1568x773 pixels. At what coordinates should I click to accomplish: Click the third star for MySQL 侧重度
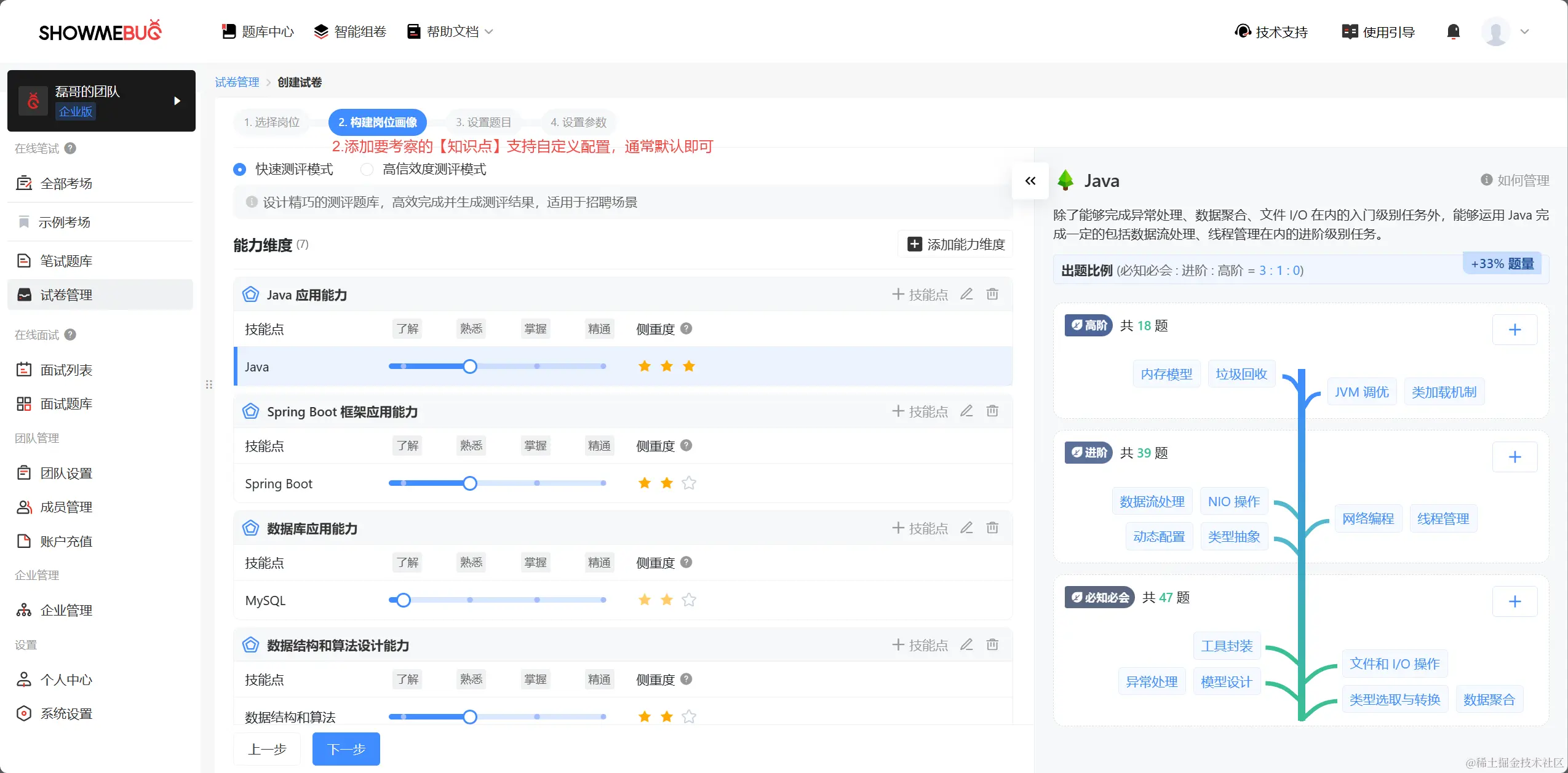(x=689, y=600)
